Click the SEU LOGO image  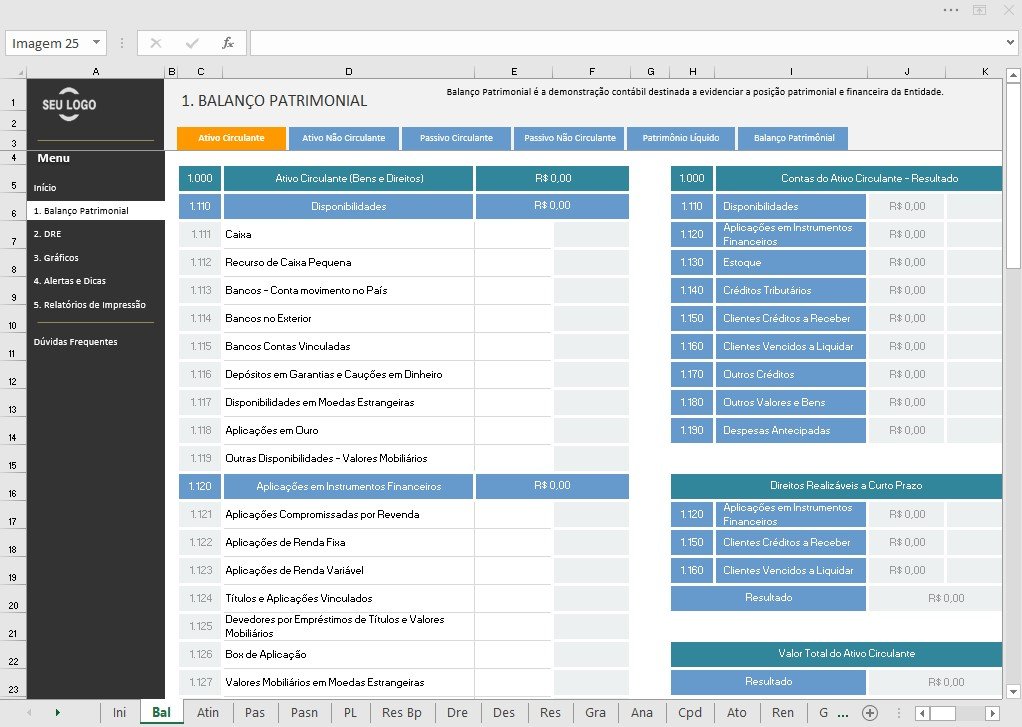click(x=69, y=104)
